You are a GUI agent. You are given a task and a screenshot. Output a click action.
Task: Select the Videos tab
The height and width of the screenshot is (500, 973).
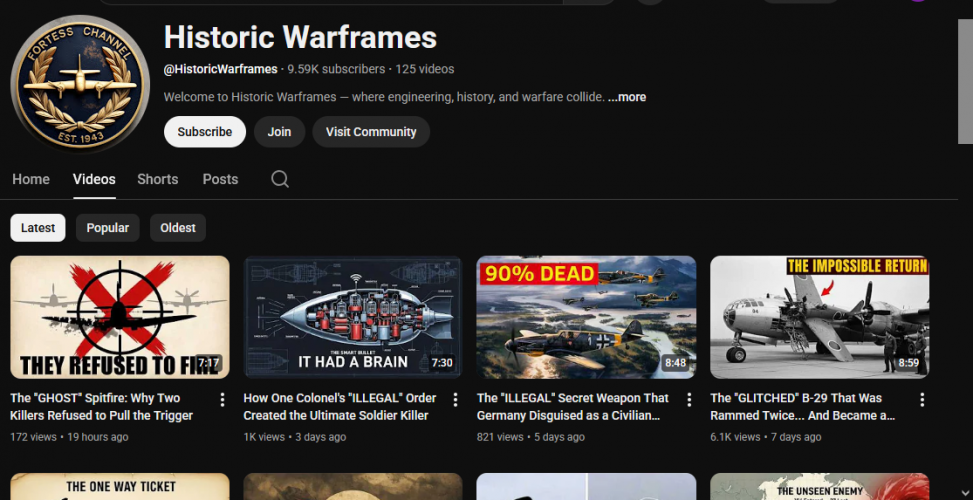pyautogui.click(x=94, y=179)
